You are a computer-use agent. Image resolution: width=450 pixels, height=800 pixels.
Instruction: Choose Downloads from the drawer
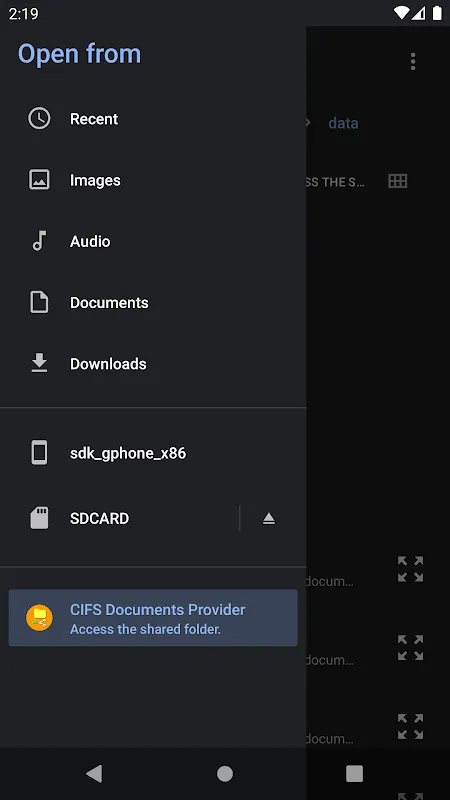153,364
